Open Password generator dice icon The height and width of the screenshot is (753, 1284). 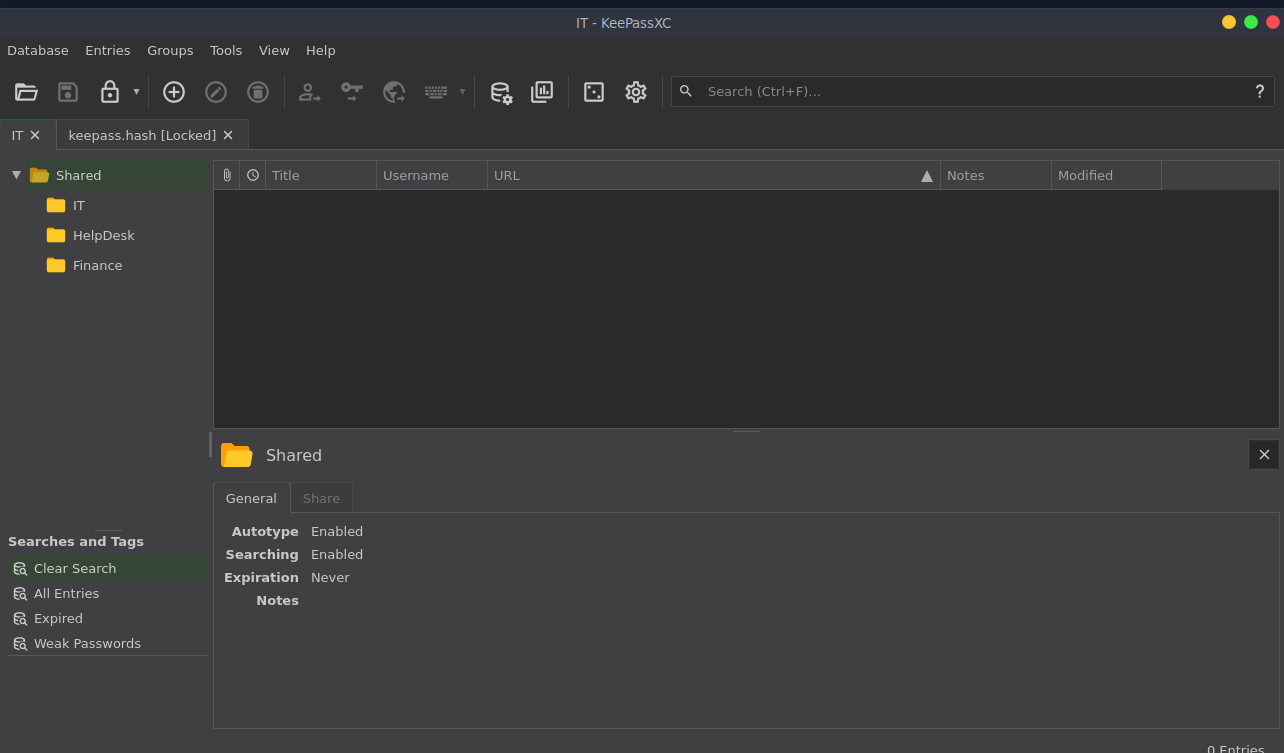pos(594,92)
